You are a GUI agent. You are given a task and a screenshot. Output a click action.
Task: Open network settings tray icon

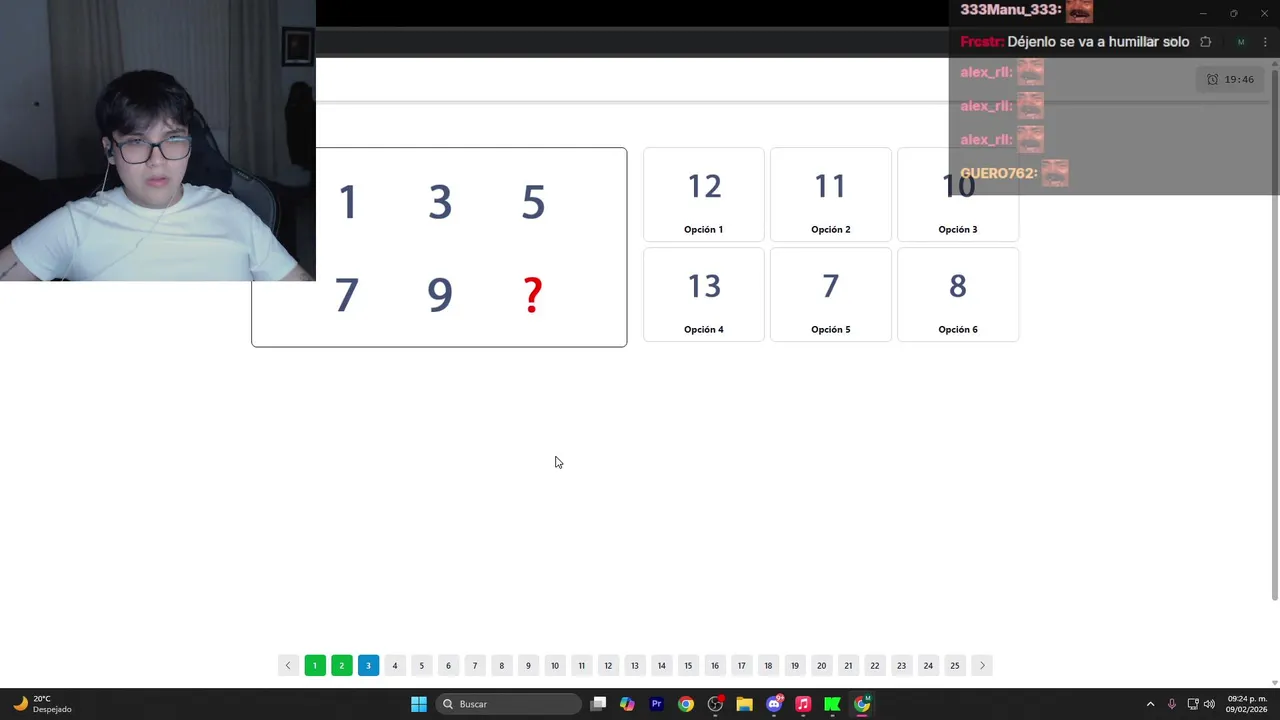pos(1193,704)
